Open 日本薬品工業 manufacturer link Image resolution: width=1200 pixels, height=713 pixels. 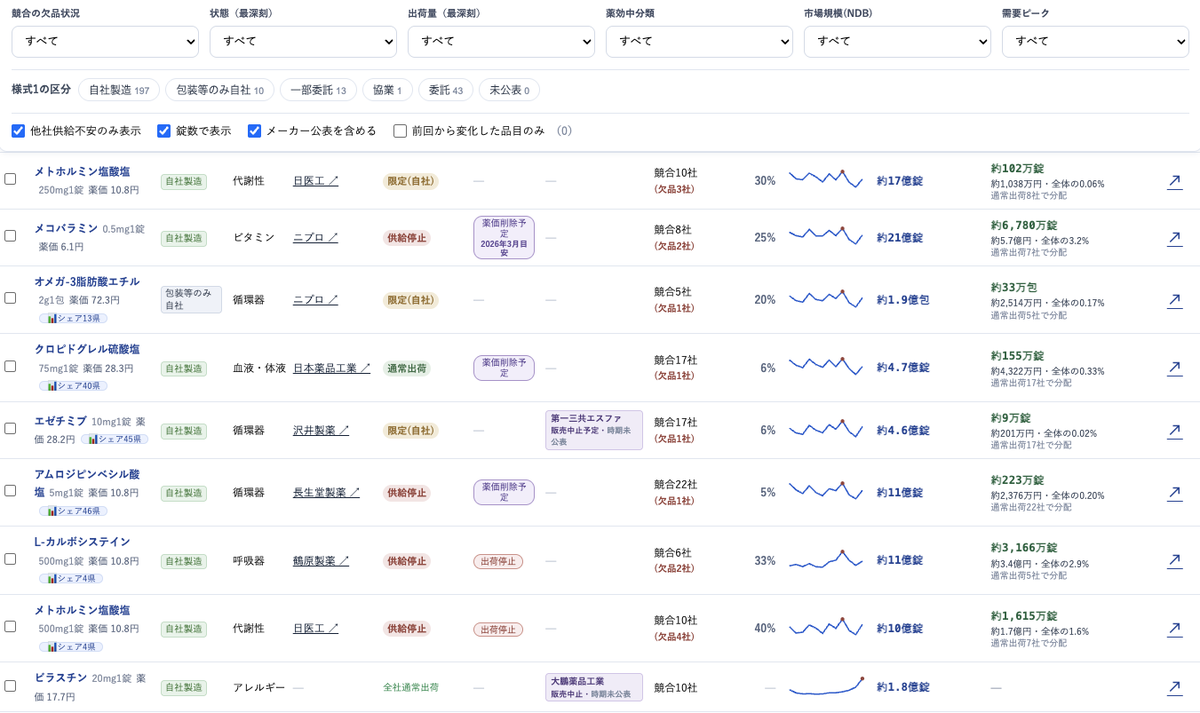point(332,368)
